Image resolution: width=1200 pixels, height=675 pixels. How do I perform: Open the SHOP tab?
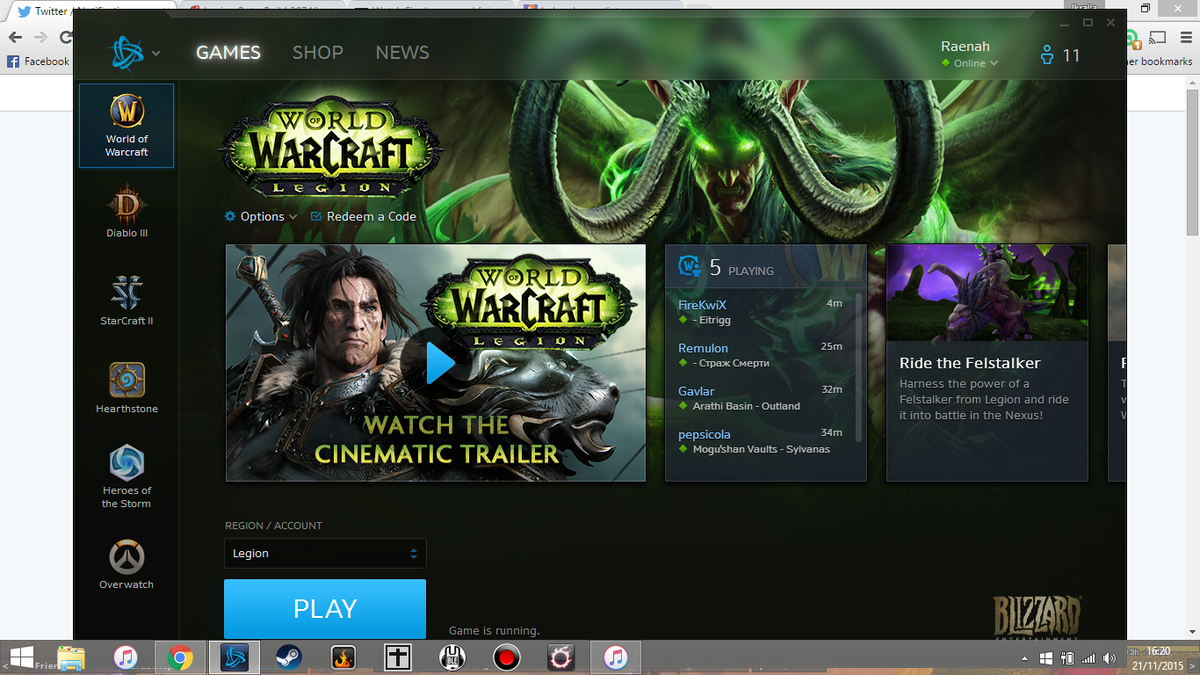click(x=318, y=52)
